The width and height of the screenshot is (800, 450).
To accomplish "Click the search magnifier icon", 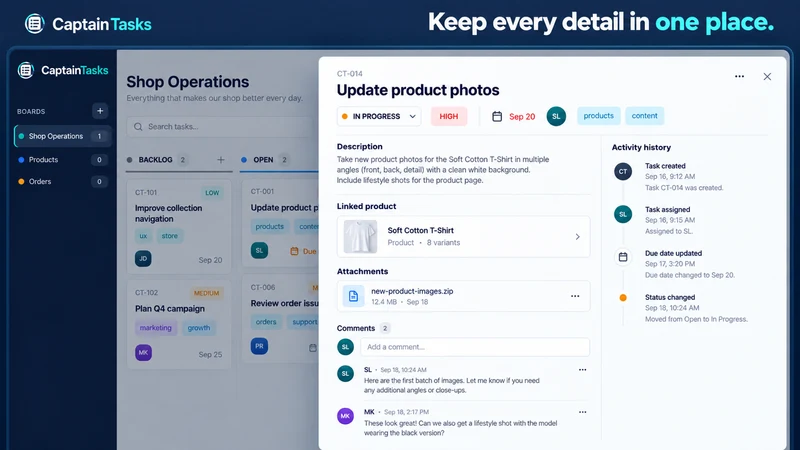I will (138, 127).
